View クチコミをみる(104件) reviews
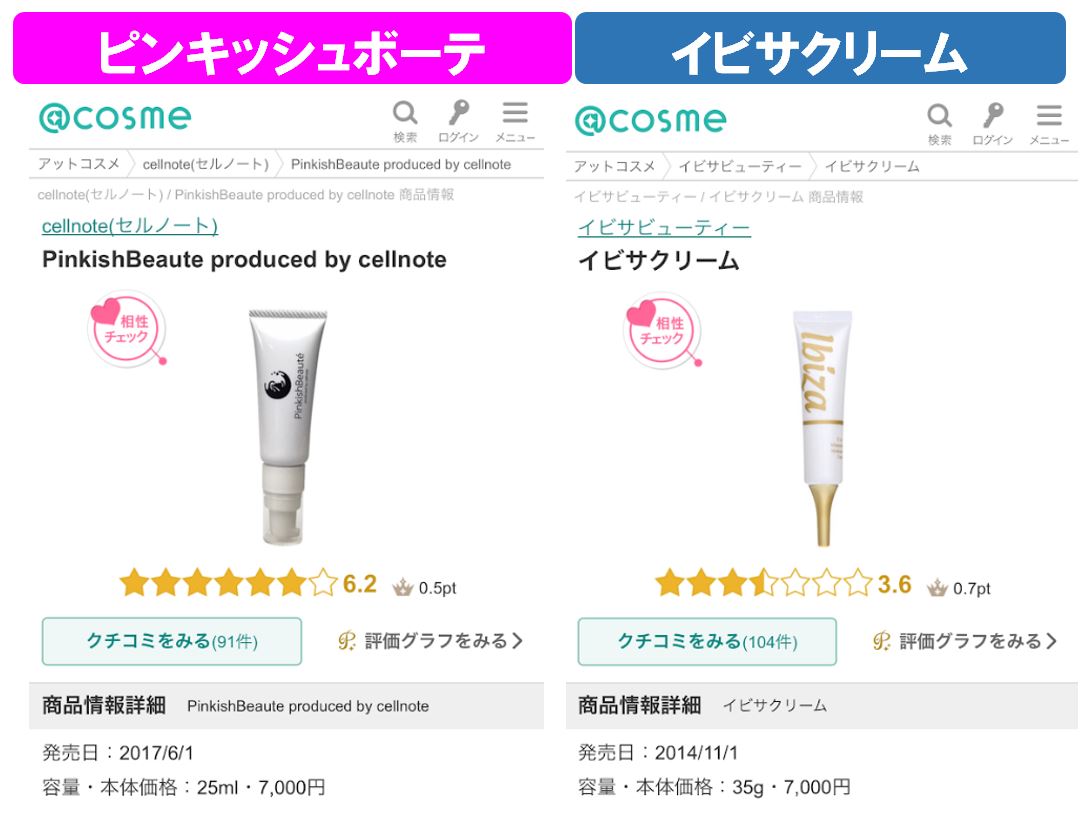The width and height of the screenshot is (1090, 816). 707,642
